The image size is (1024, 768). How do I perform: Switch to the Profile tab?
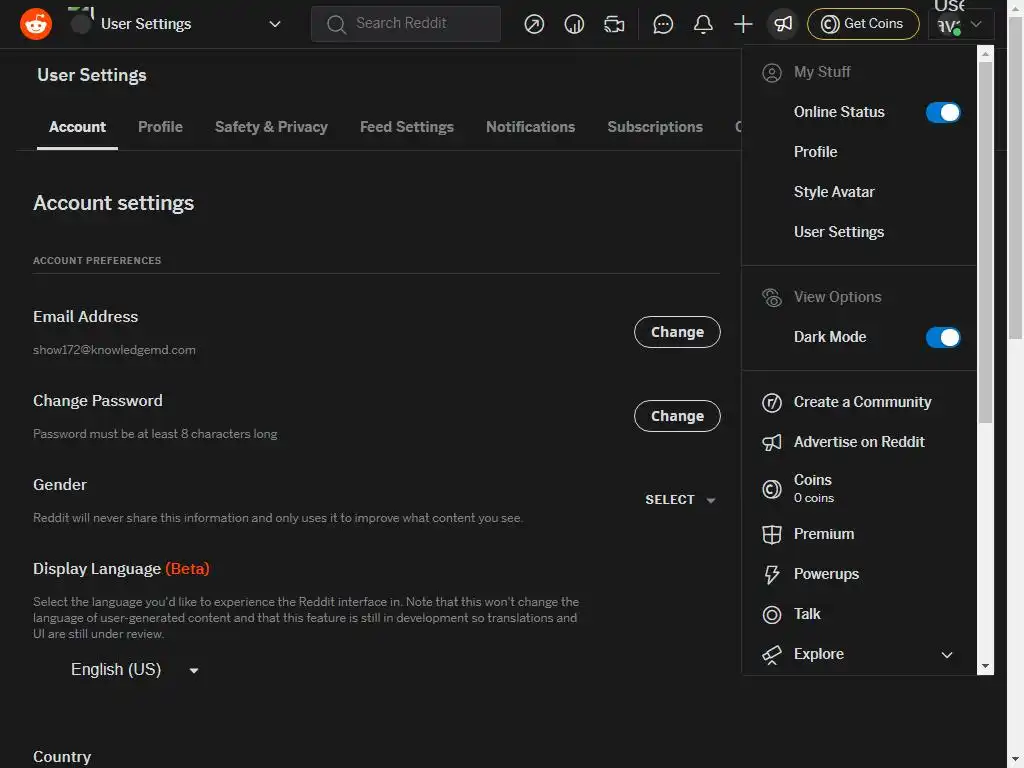click(160, 127)
